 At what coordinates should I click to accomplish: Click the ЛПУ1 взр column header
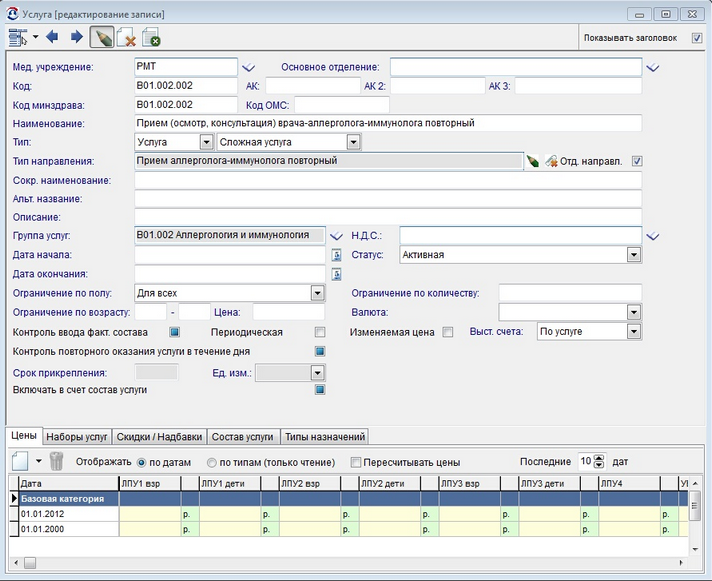pyautogui.click(x=150, y=484)
